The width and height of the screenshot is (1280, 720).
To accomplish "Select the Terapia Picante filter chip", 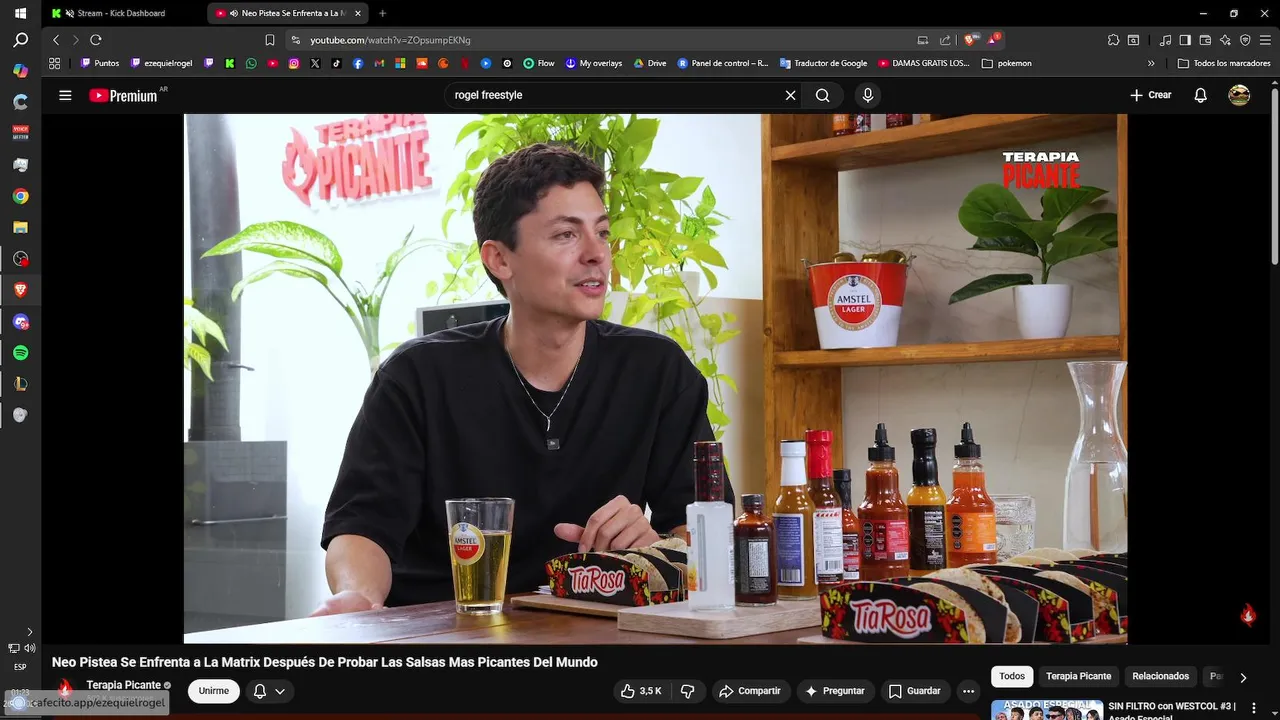I will click(1078, 676).
